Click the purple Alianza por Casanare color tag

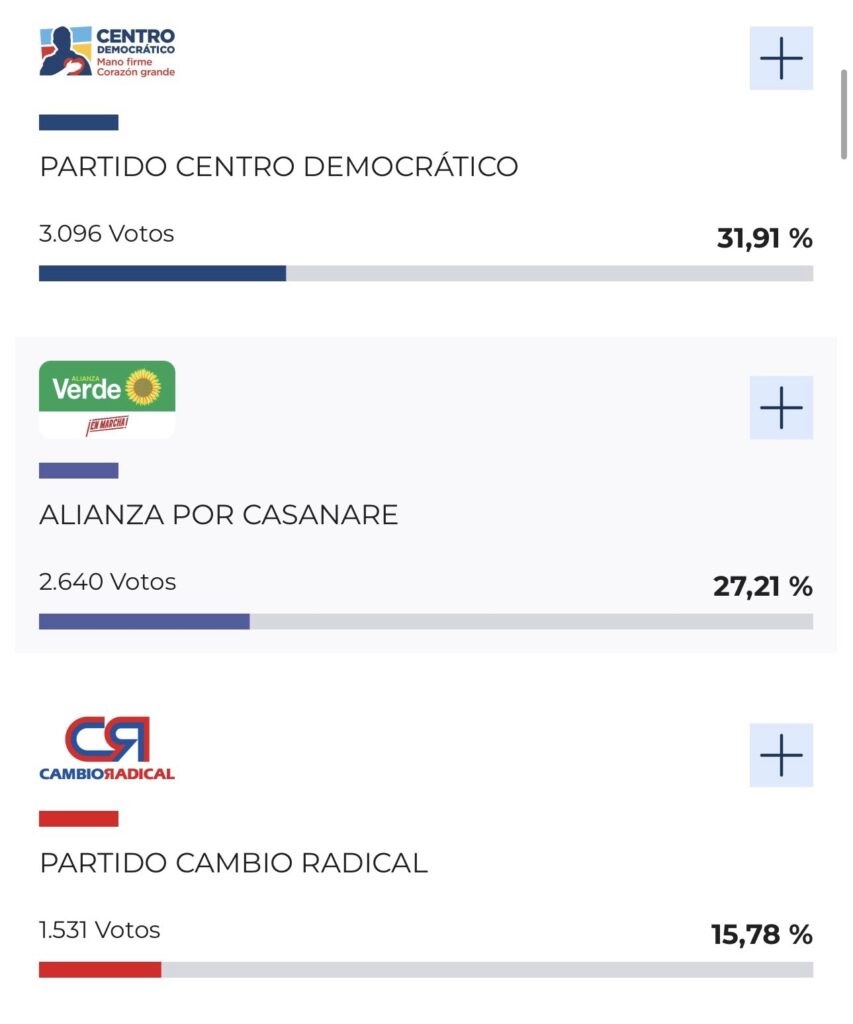79,470
